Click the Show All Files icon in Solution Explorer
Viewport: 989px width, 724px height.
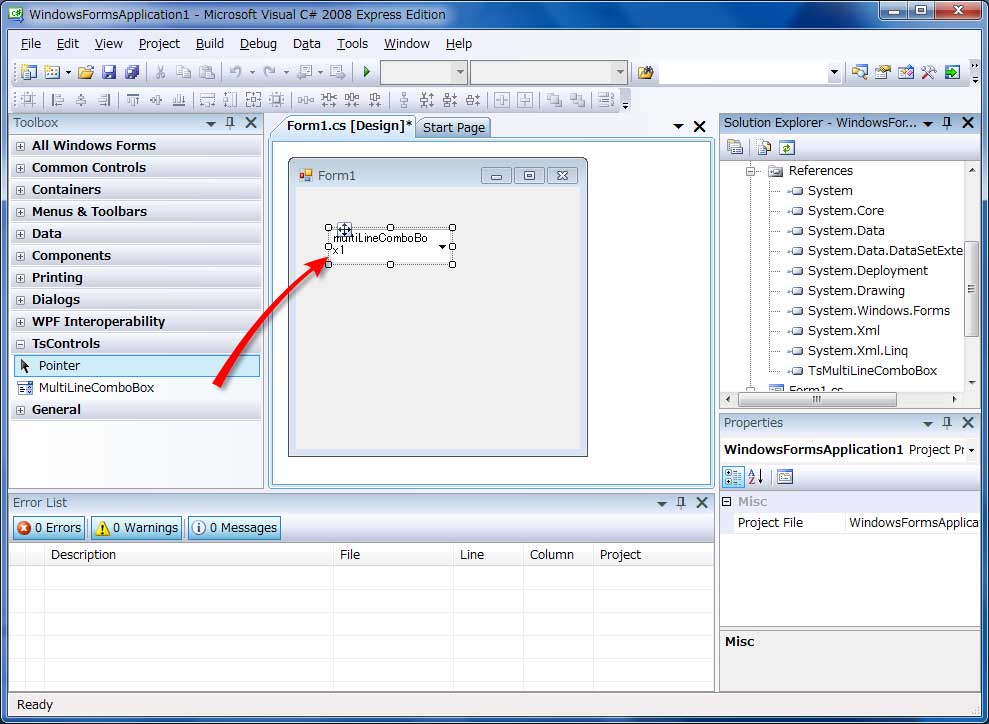(764, 148)
